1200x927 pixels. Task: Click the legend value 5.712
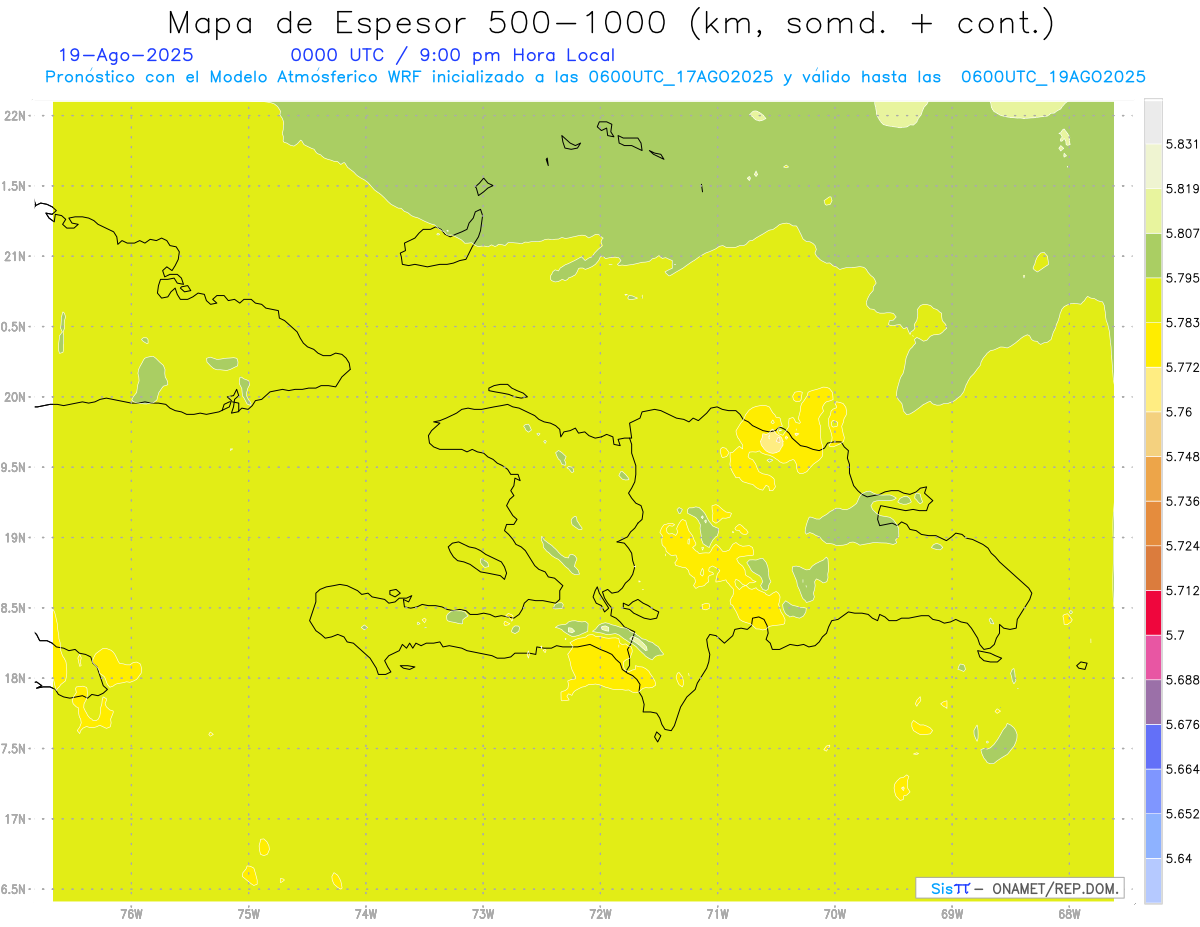[1182, 591]
